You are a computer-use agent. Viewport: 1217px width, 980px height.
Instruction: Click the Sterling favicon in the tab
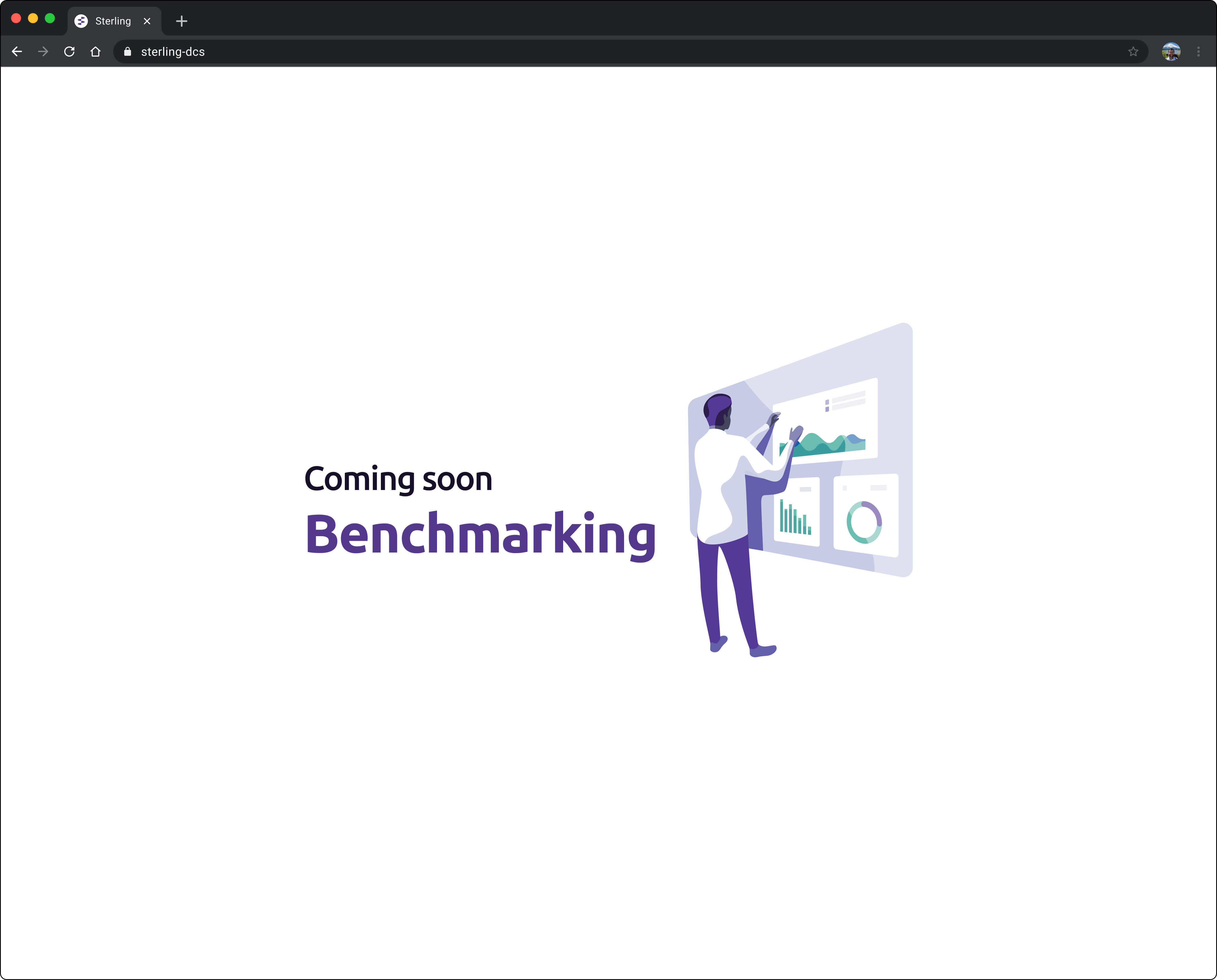click(81, 21)
